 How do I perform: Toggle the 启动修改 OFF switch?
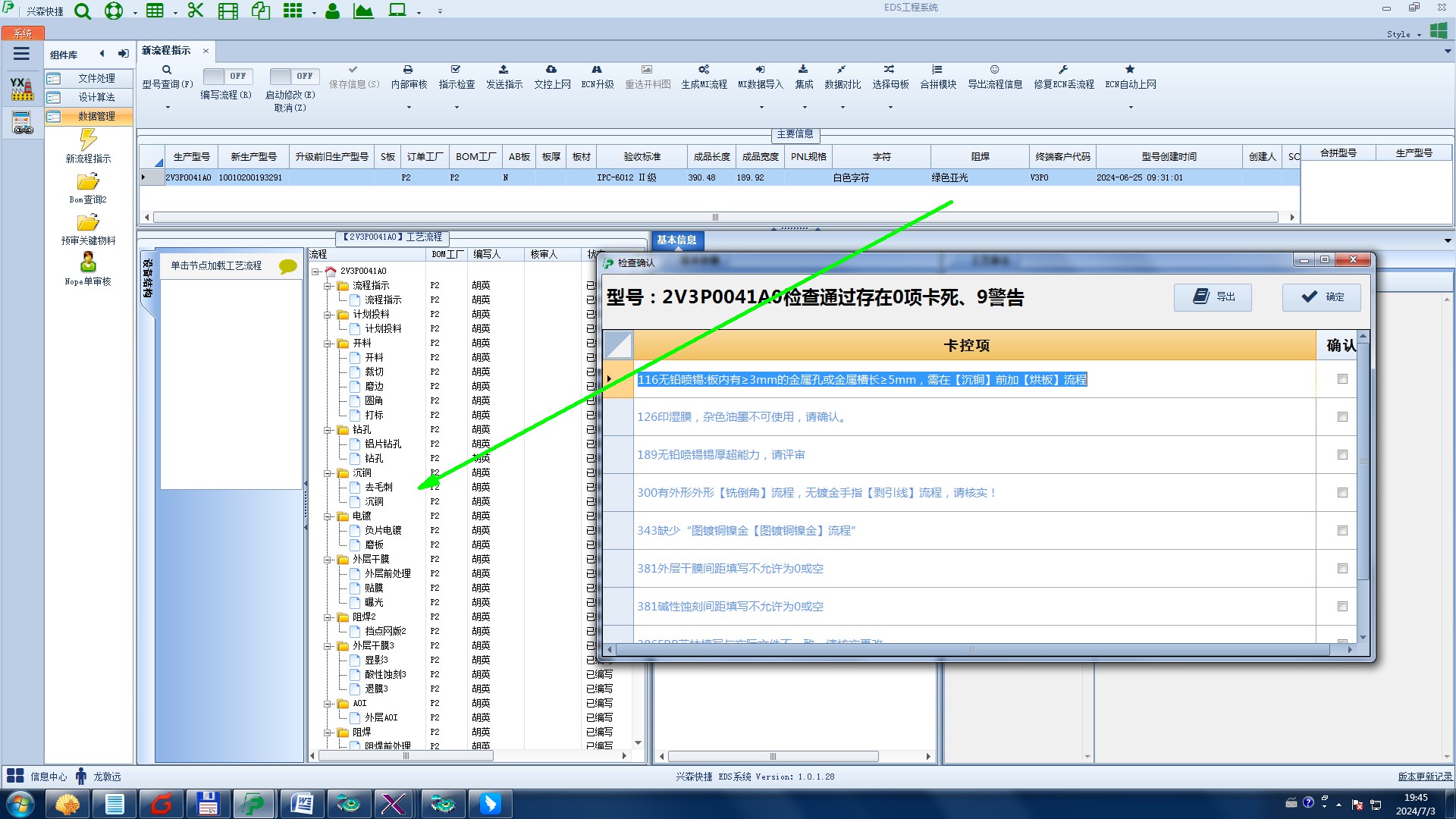coord(294,76)
